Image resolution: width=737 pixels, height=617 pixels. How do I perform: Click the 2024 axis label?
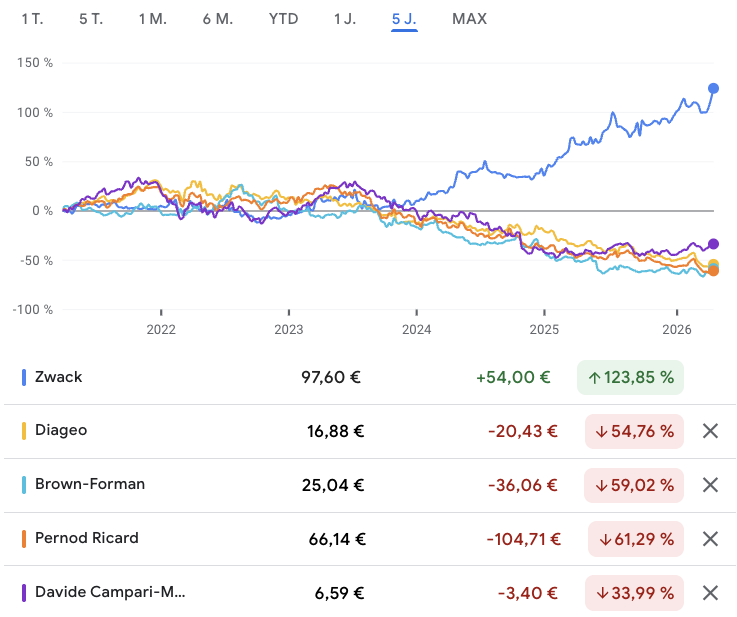point(416,329)
